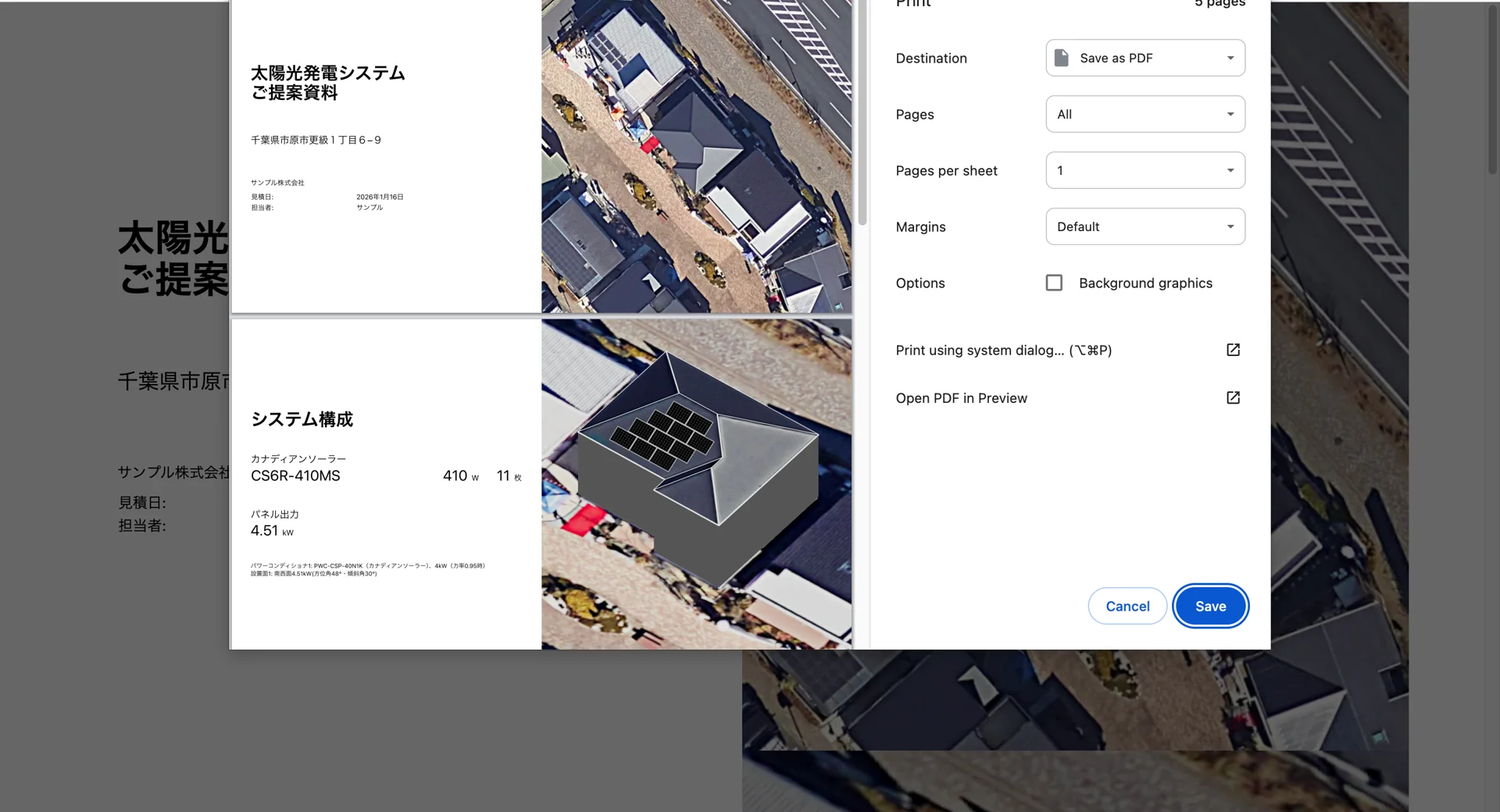
Task: Click the PDF file icon in Destination
Action: (1062, 58)
